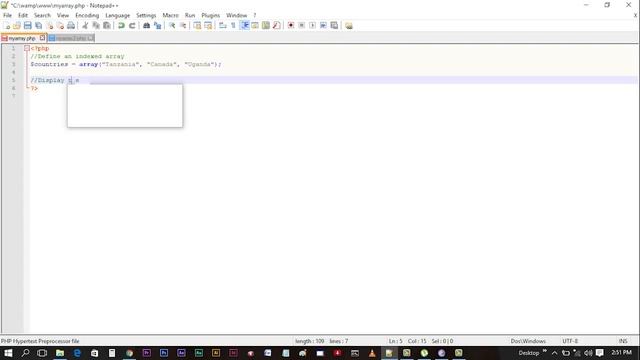
Task: Launch VLC from the taskbar cone icon
Action: pos(372,353)
